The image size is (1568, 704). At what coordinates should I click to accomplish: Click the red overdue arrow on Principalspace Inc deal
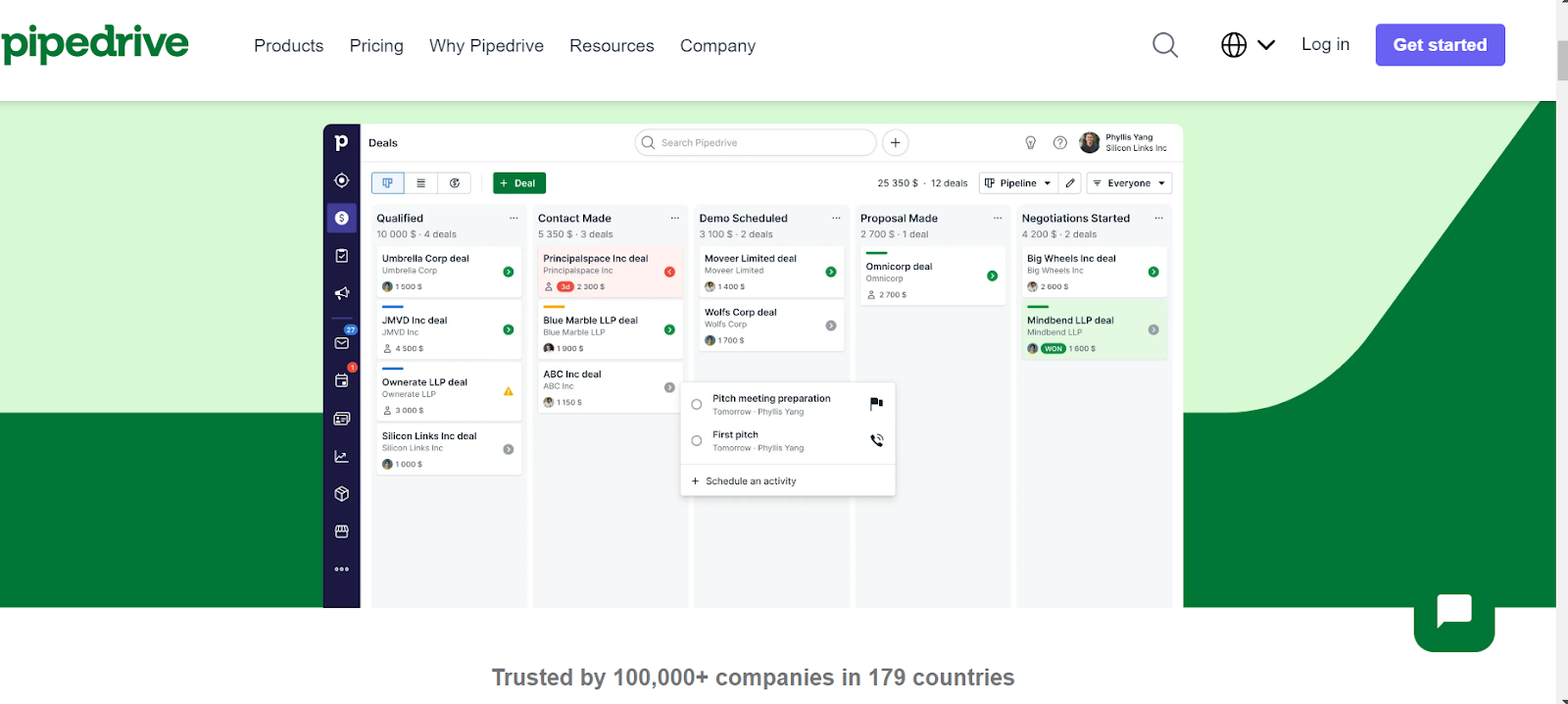coord(669,272)
